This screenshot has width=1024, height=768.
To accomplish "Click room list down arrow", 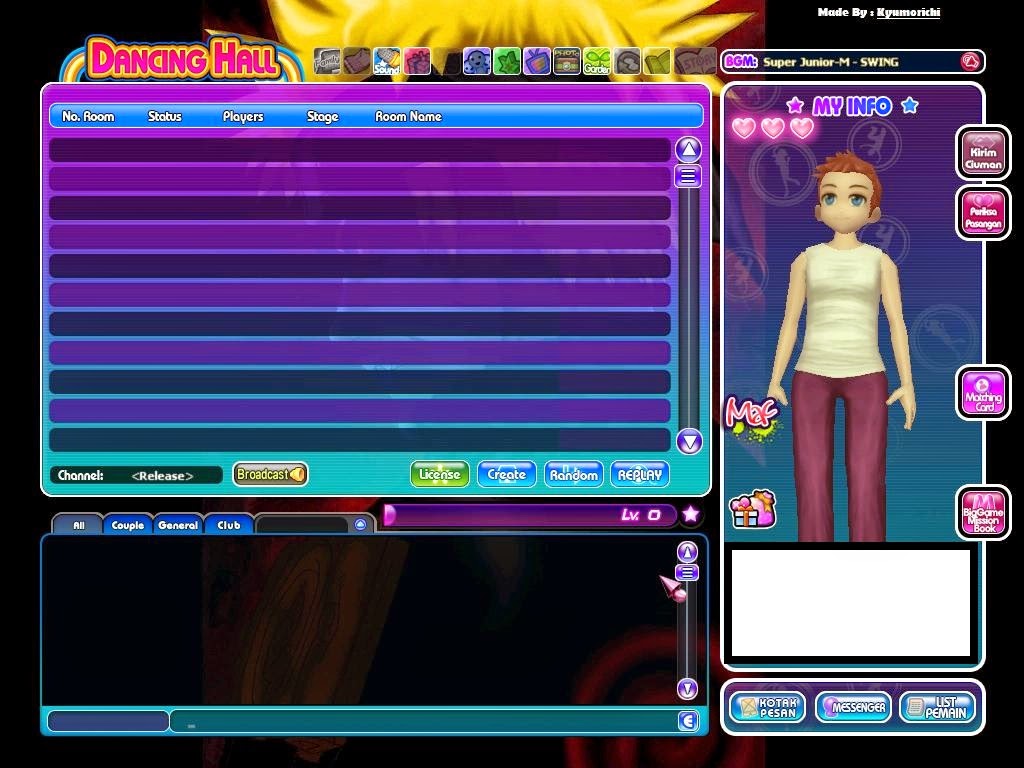I will (689, 442).
